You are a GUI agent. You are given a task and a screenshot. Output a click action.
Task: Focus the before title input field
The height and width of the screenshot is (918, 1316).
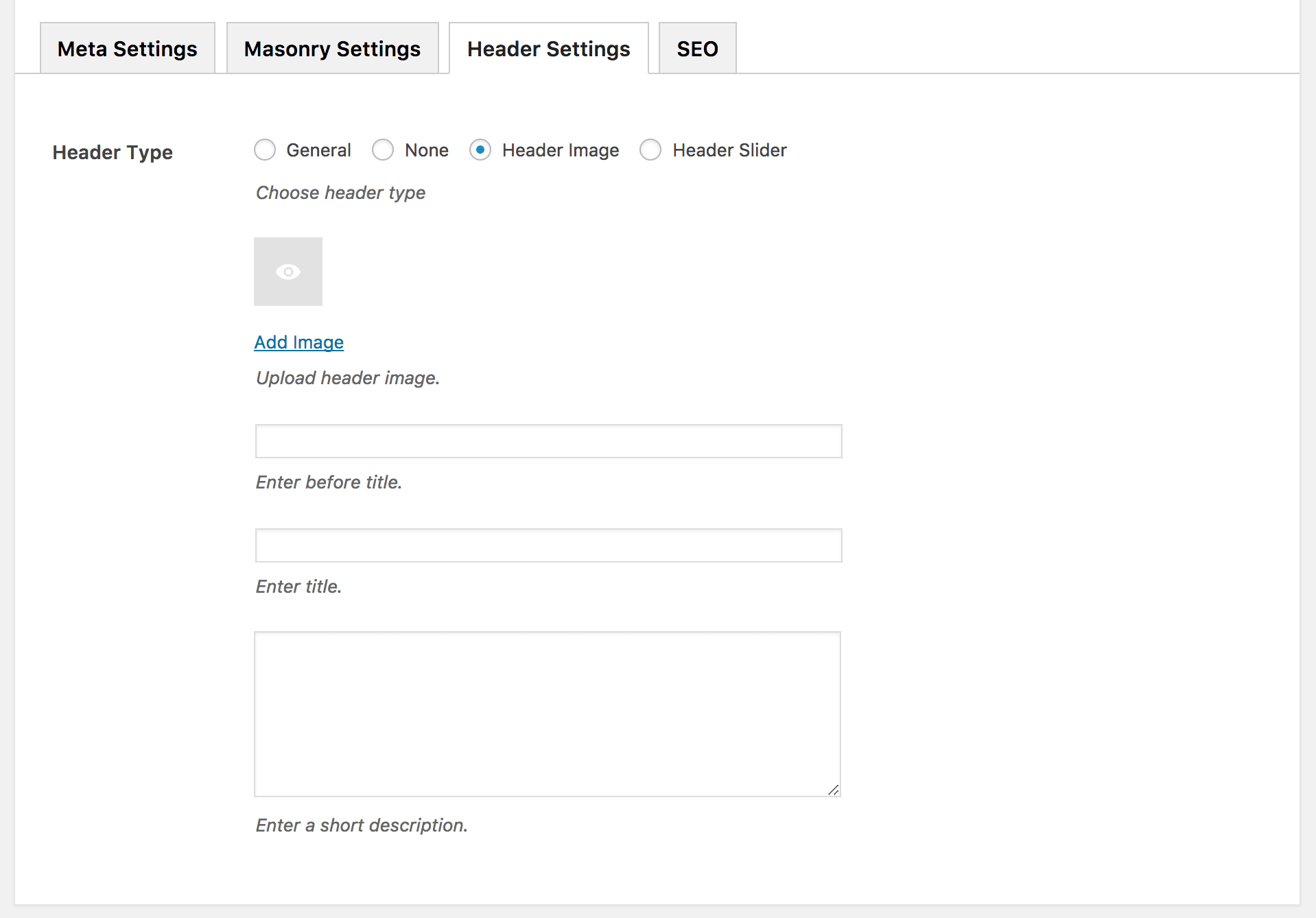[548, 441]
